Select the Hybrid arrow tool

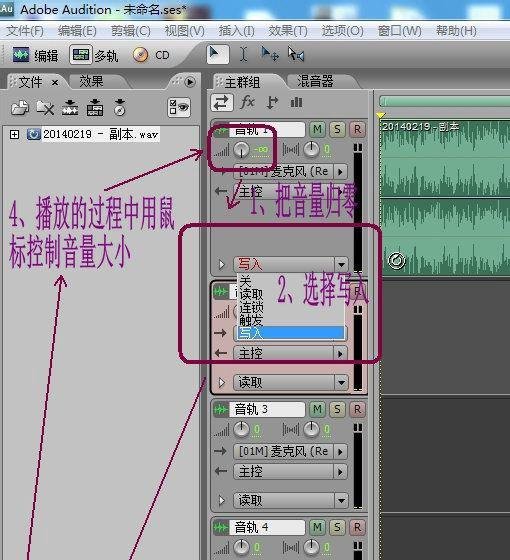coord(218,55)
